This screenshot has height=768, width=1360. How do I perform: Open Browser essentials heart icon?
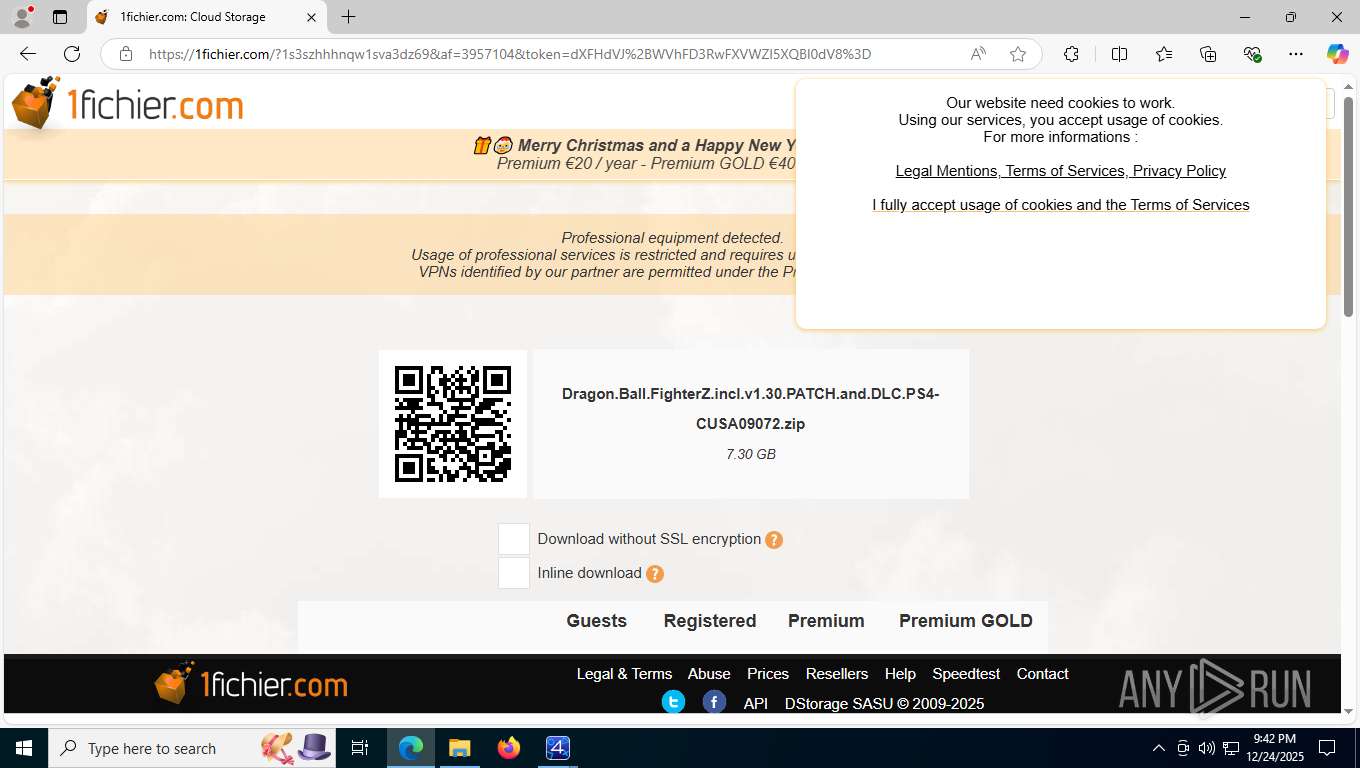click(x=1252, y=54)
